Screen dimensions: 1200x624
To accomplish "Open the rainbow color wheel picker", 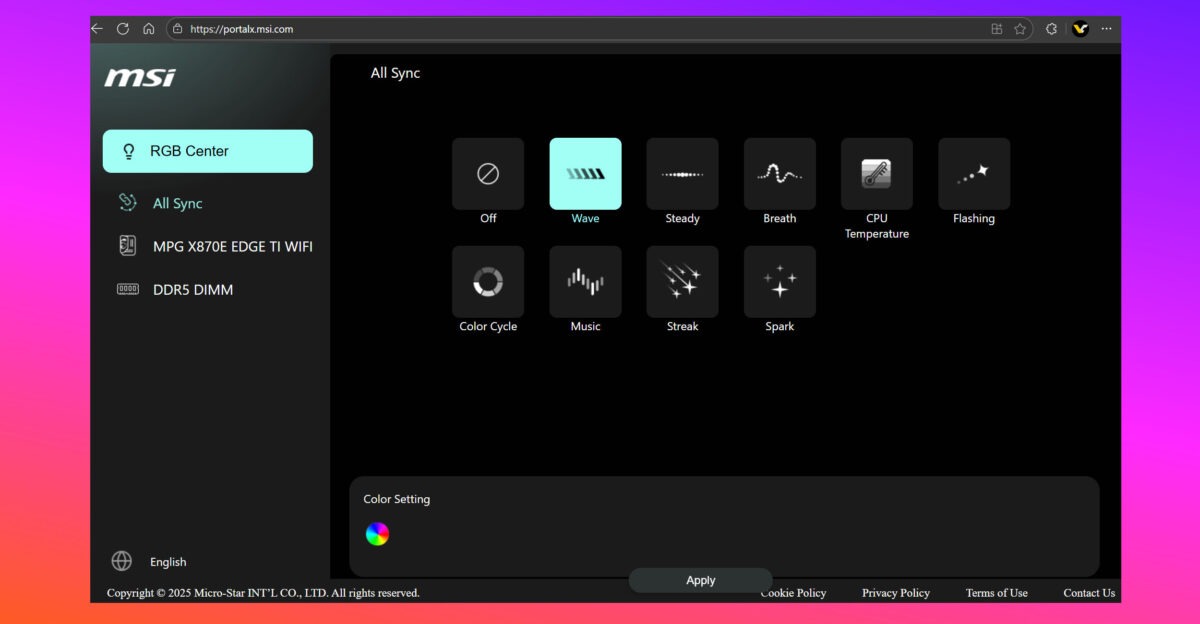I will [x=377, y=534].
